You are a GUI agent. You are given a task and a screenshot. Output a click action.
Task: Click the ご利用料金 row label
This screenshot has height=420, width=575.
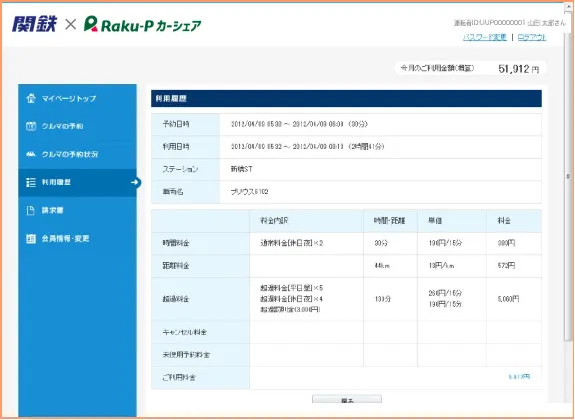click(x=179, y=377)
